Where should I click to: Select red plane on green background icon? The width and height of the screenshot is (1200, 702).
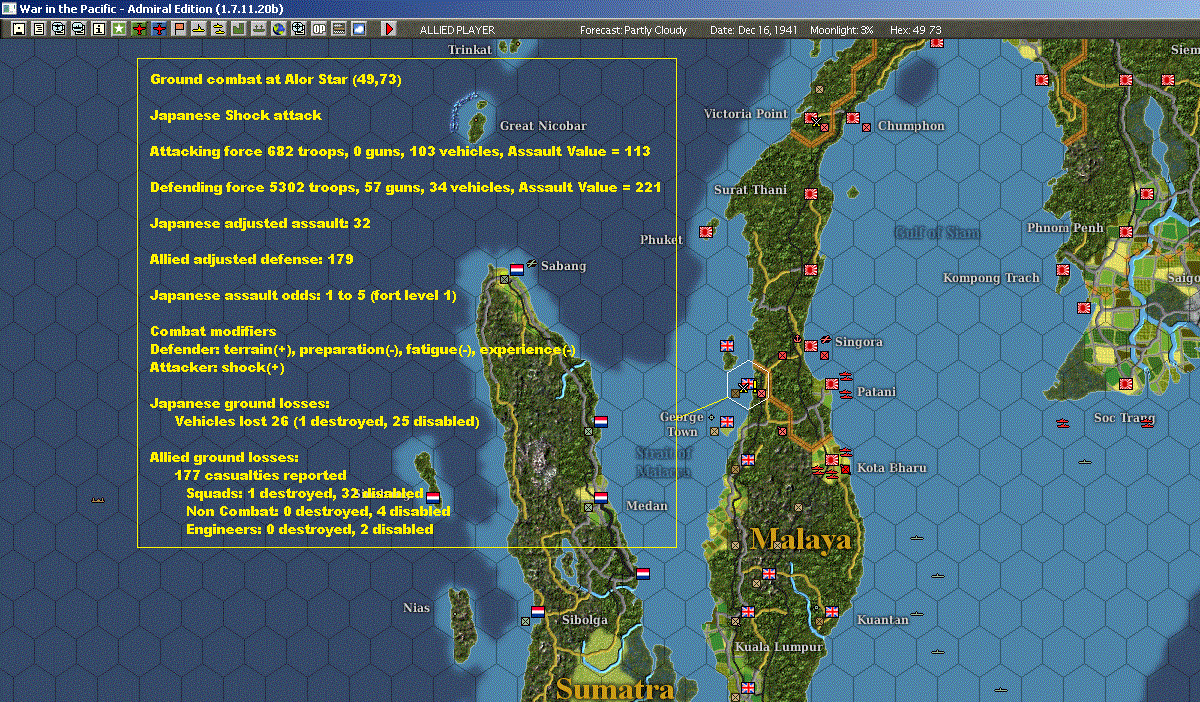coord(139,29)
